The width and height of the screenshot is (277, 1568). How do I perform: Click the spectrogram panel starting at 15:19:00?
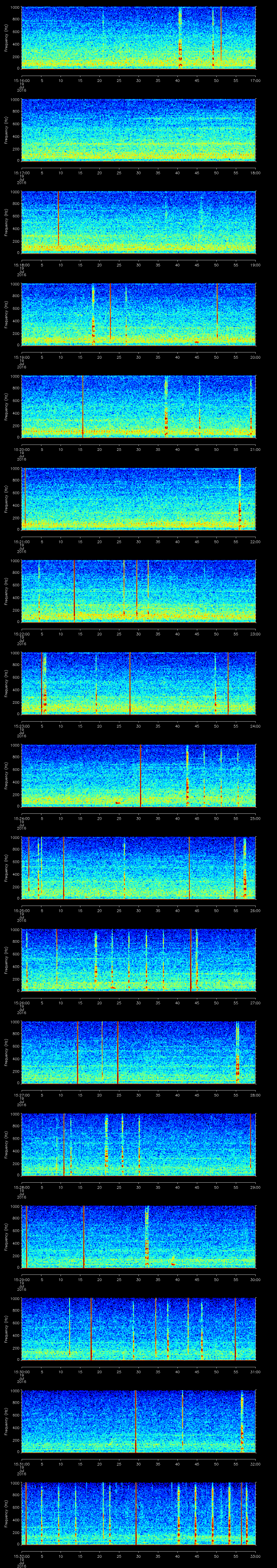[x=139, y=314]
